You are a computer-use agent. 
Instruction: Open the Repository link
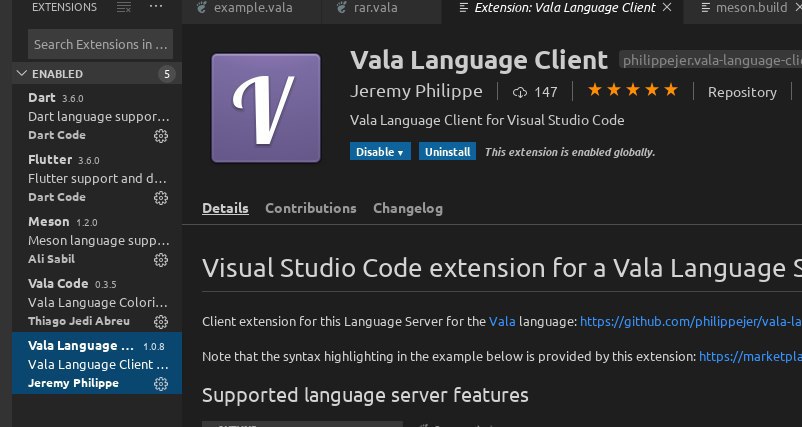pyautogui.click(x=742, y=92)
